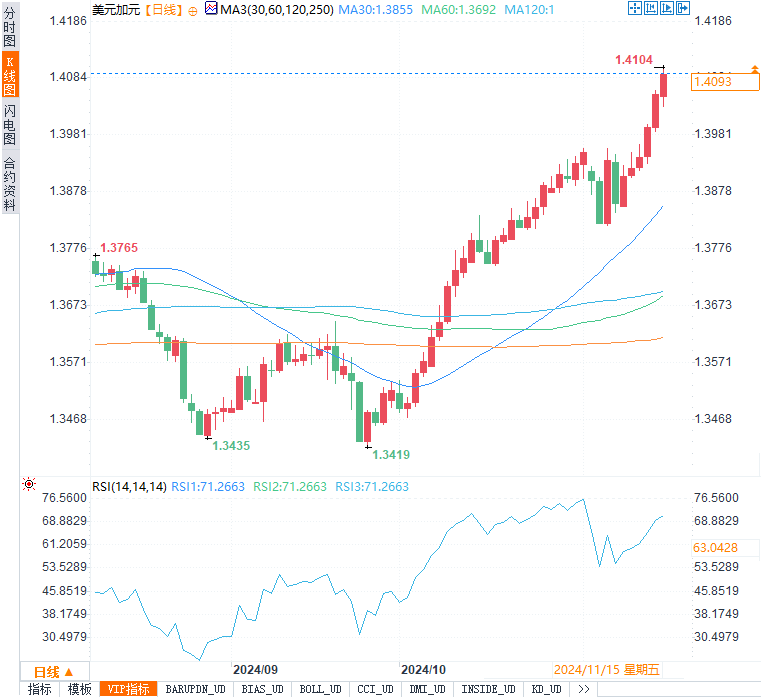Switch to 分时图 side tab
This screenshot has height=697, width=761.
9,27
